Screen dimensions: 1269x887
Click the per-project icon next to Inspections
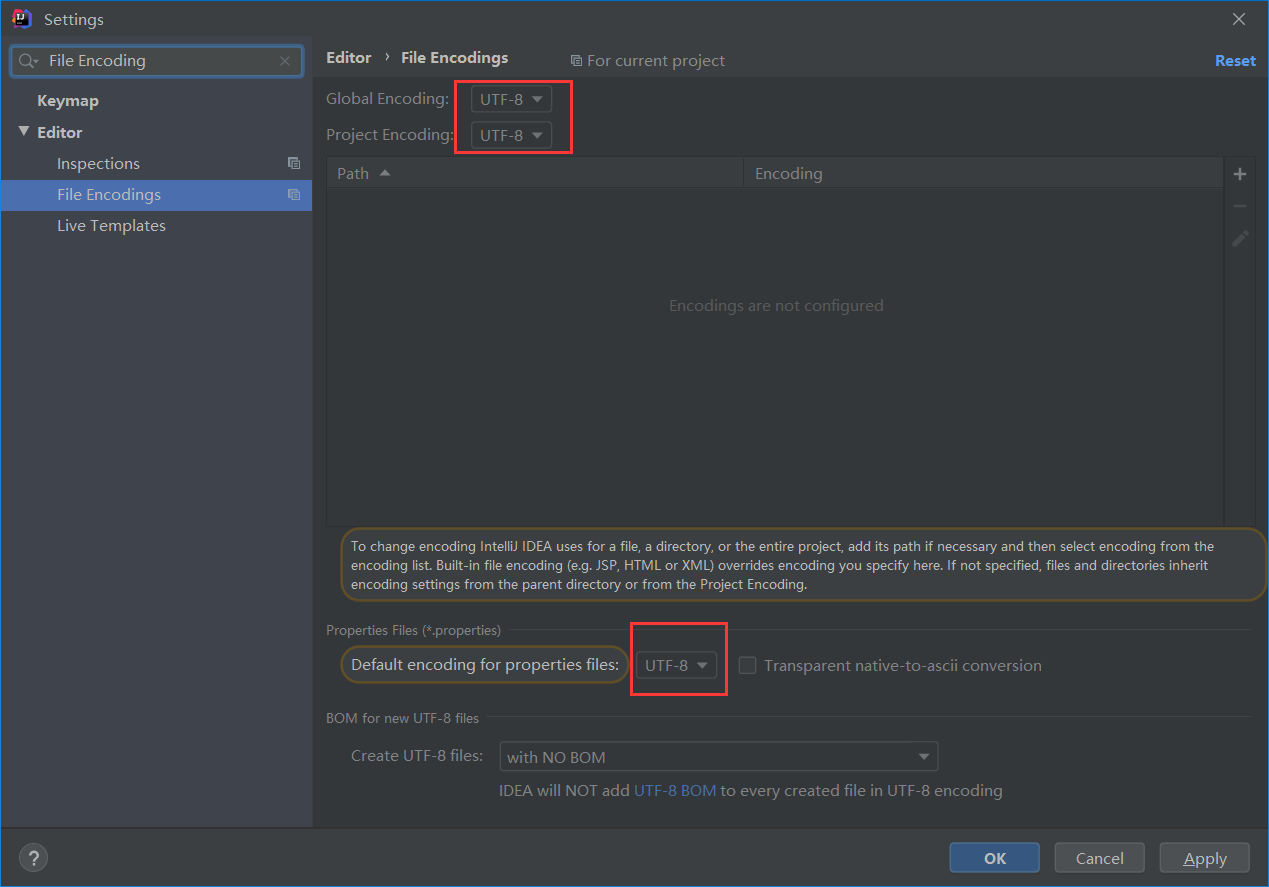[x=294, y=162]
